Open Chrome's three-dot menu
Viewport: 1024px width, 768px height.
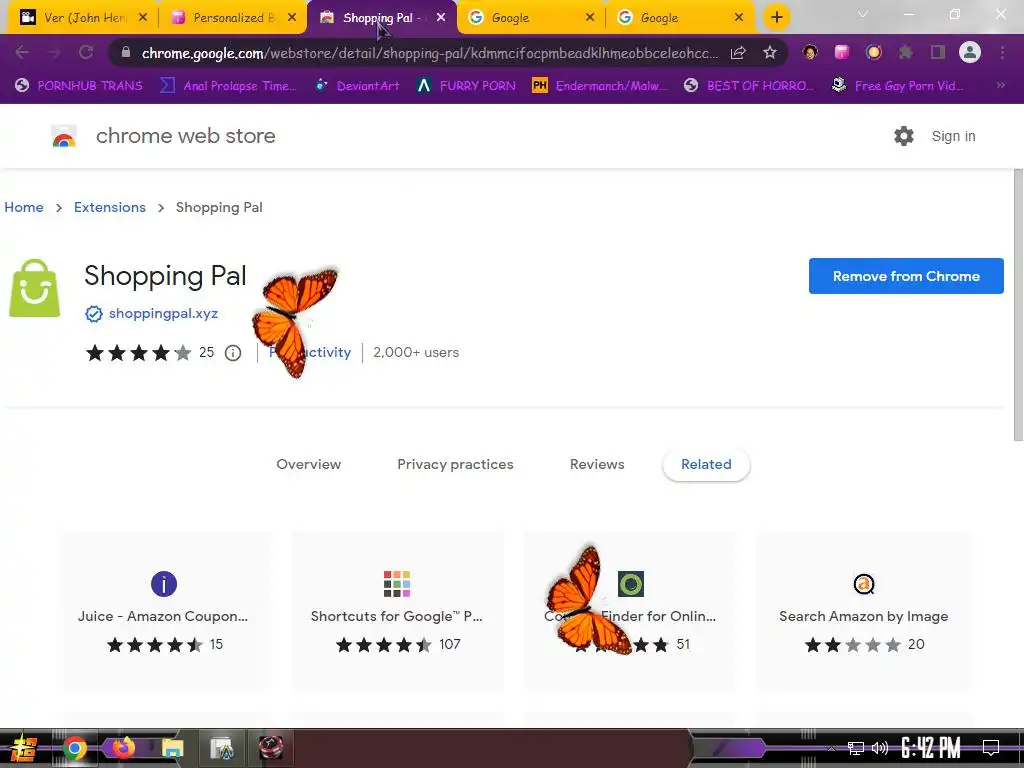click(1002, 52)
